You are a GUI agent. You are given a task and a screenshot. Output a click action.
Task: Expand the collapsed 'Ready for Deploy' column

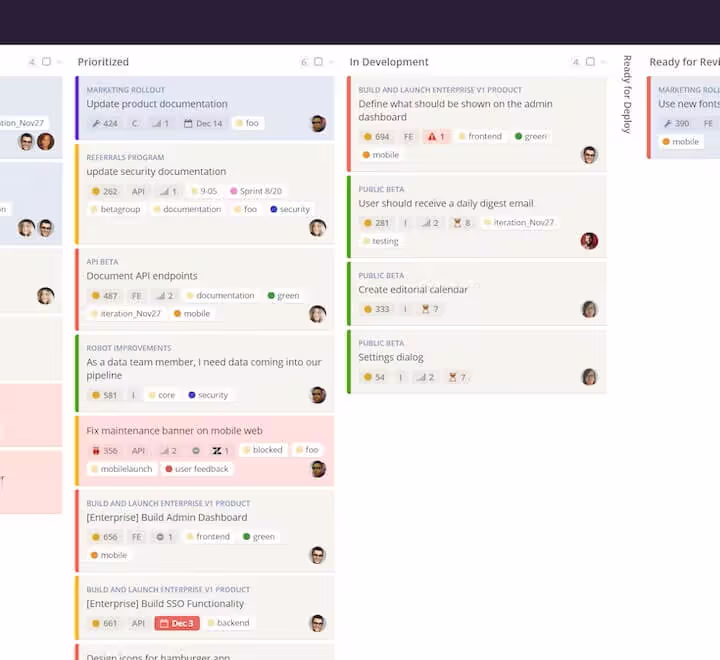[627, 95]
